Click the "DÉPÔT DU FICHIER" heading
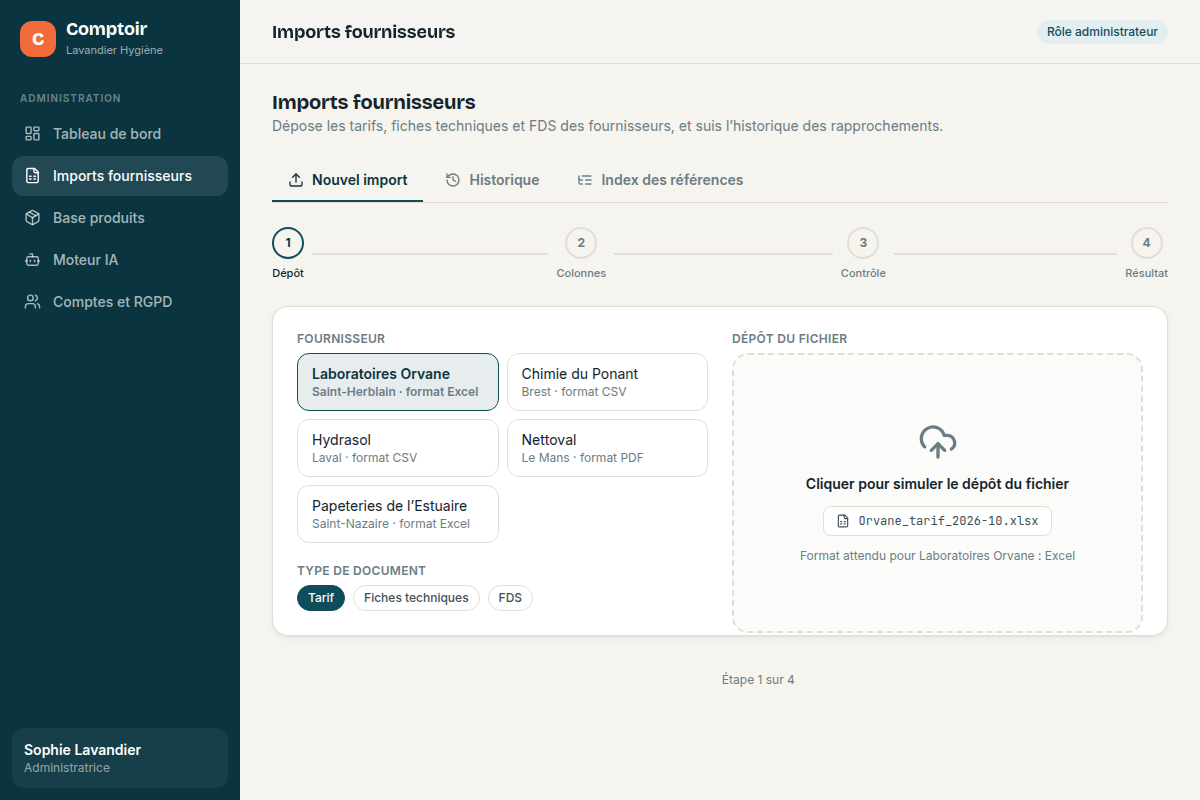 (x=789, y=339)
